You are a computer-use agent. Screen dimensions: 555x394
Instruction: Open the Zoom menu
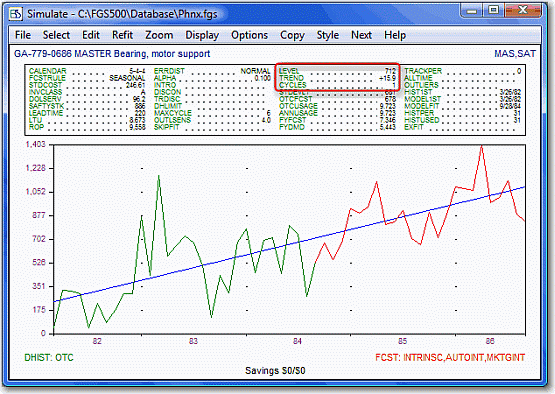[x=159, y=35]
